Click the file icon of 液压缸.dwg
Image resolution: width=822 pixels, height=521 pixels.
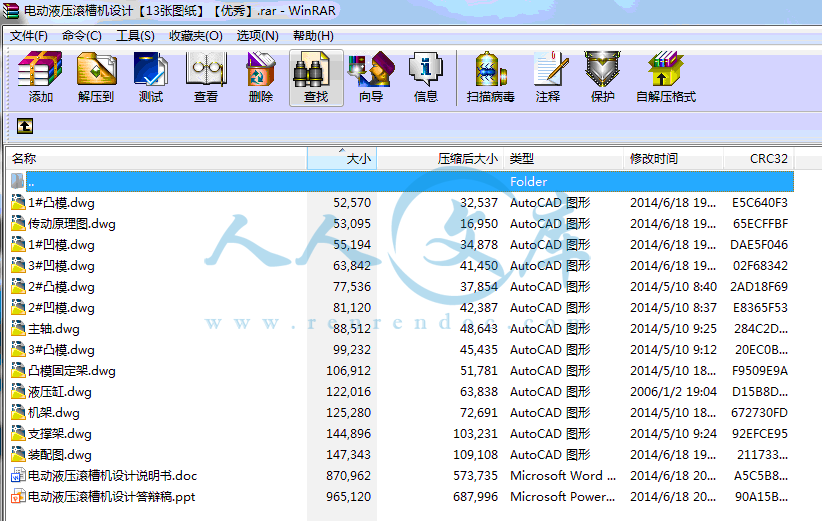click(18, 392)
